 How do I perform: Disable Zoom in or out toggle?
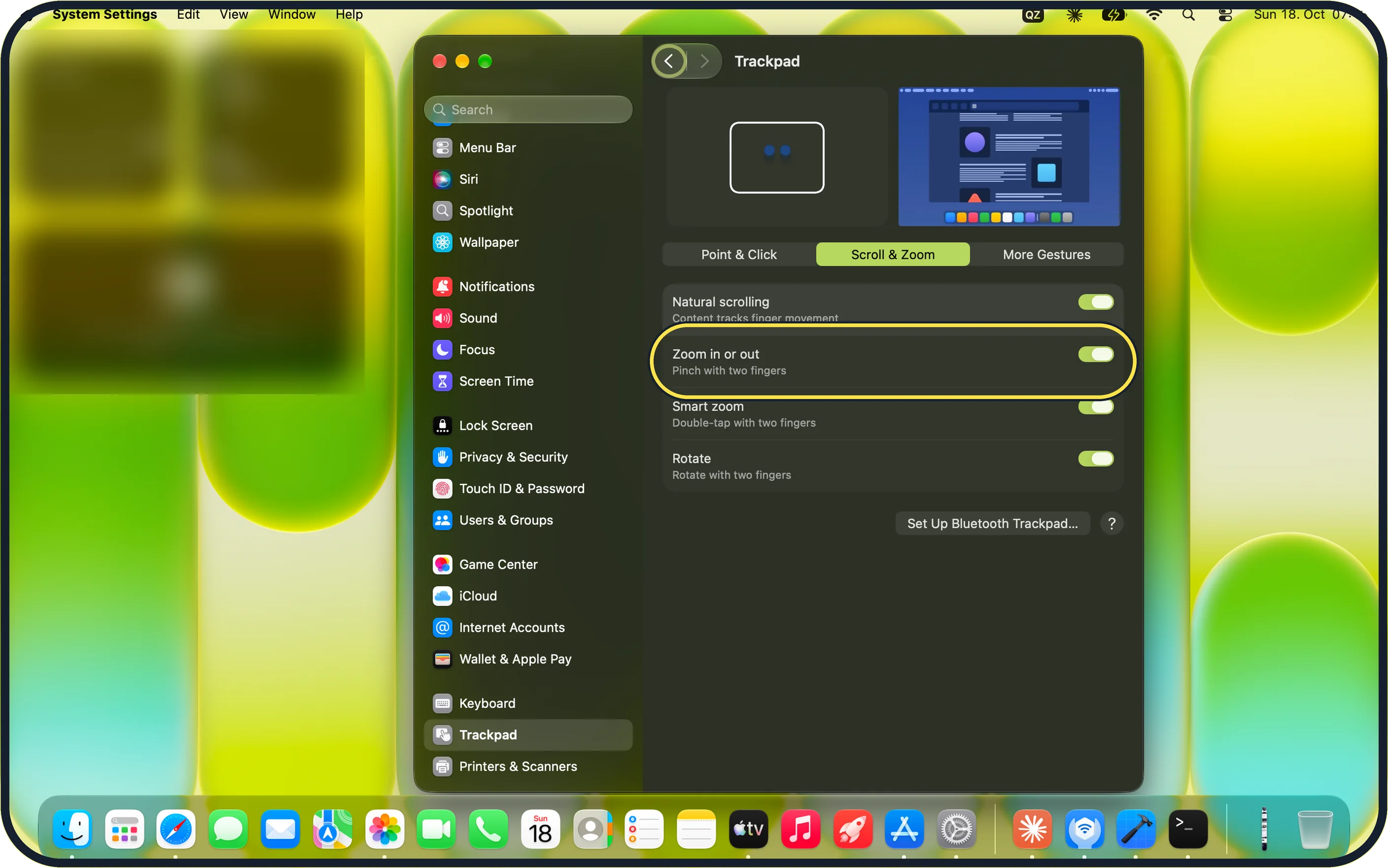[x=1096, y=354]
